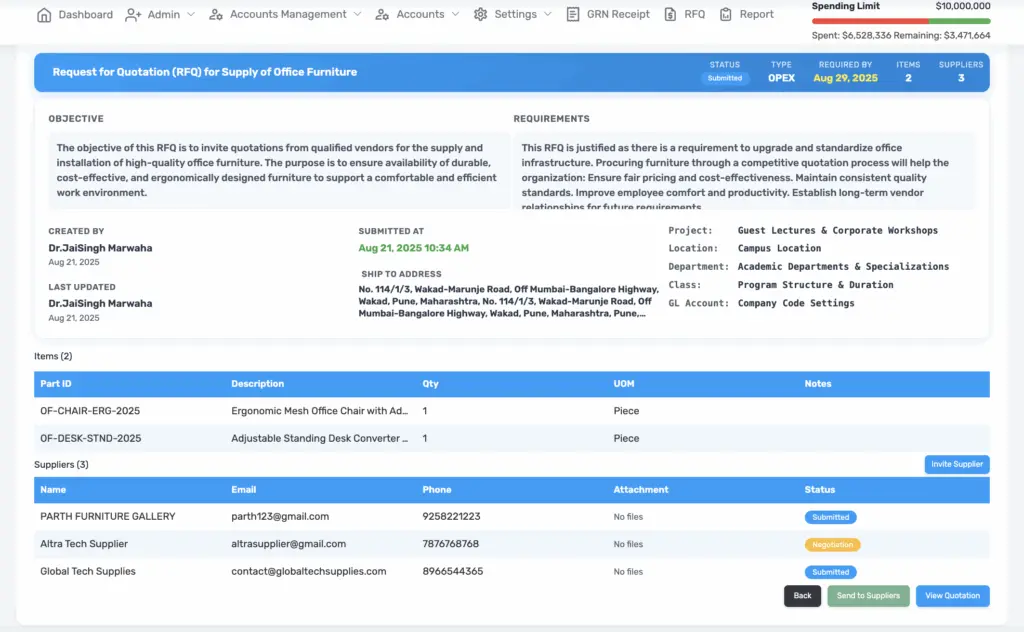Click the Accounts Management people icon
The image size is (1024, 632).
[216, 15]
